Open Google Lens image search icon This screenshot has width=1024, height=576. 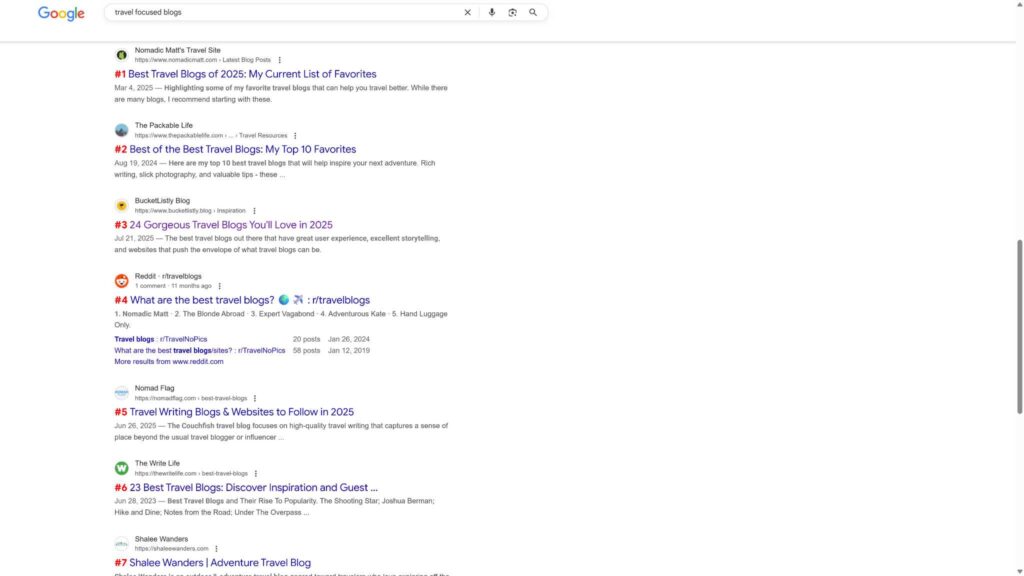click(513, 12)
